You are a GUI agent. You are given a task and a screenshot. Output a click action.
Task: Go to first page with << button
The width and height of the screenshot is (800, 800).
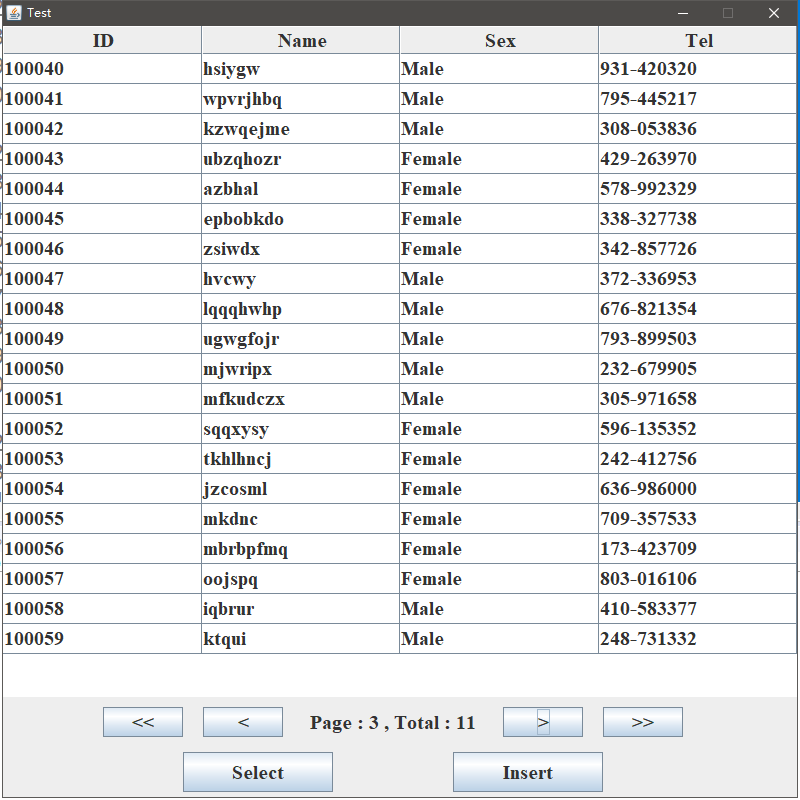143,722
